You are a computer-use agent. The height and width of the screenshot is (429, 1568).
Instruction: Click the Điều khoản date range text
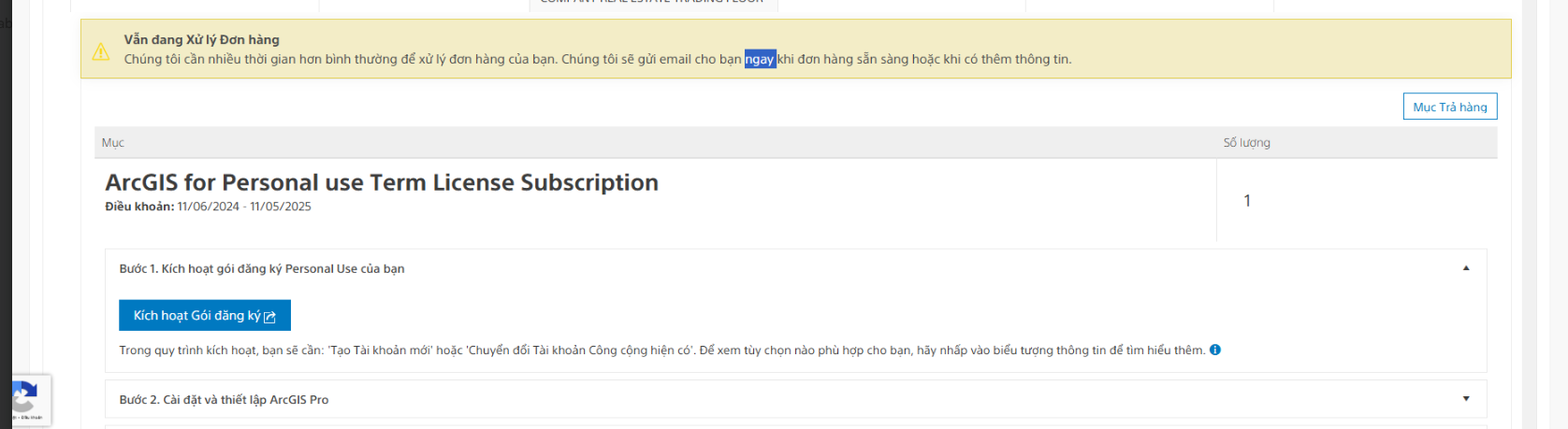208,207
